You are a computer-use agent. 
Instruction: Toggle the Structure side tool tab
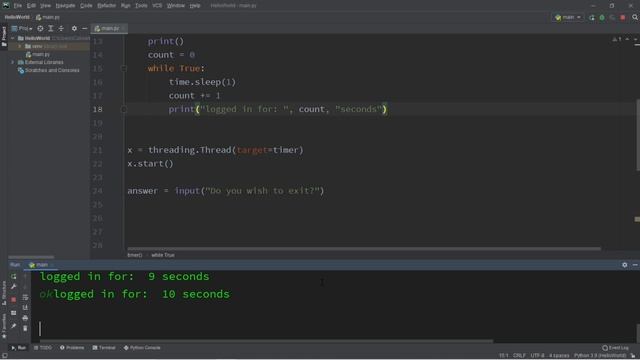(4, 293)
